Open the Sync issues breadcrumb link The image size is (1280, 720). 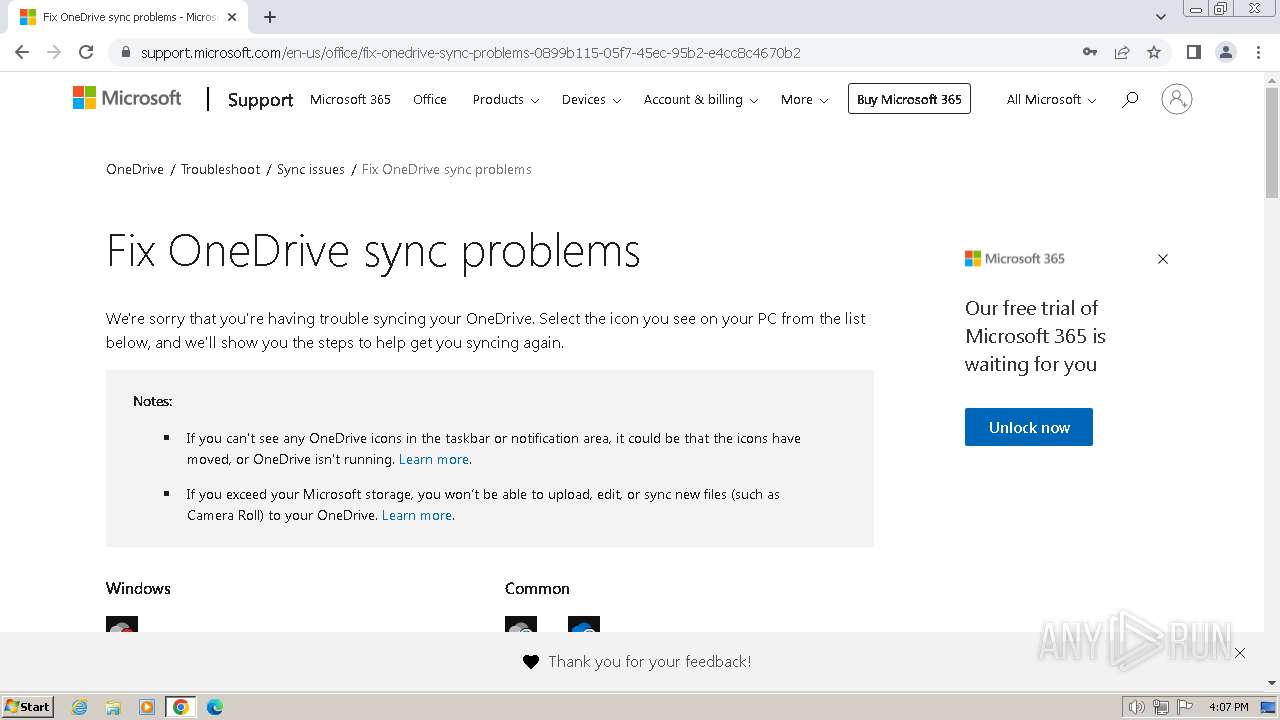pyautogui.click(x=311, y=169)
